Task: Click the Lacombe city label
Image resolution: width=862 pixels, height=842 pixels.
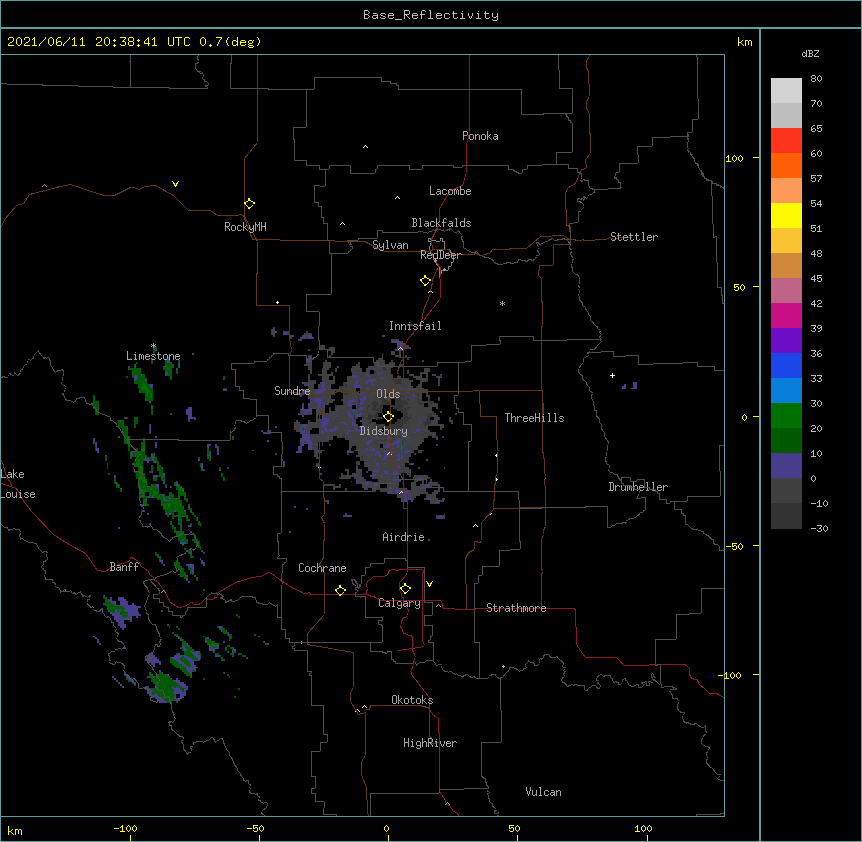Action: 450,191
